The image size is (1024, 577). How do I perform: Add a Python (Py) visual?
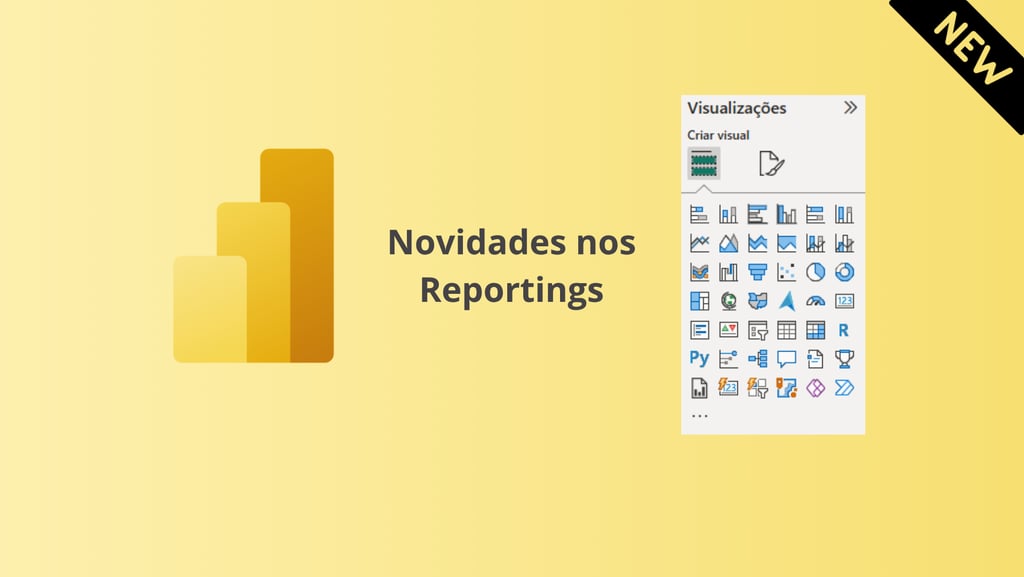coord(699,359)
